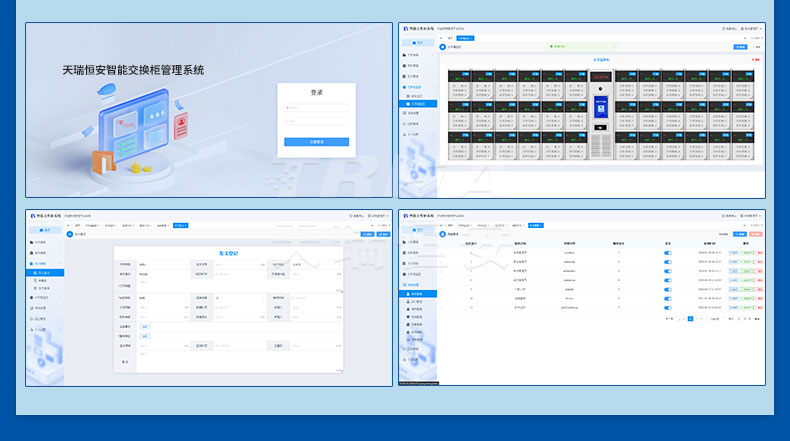Click the password field in the login box
Image resolution: width=790 pixels, height=441 pixels.
click(316, 122)
